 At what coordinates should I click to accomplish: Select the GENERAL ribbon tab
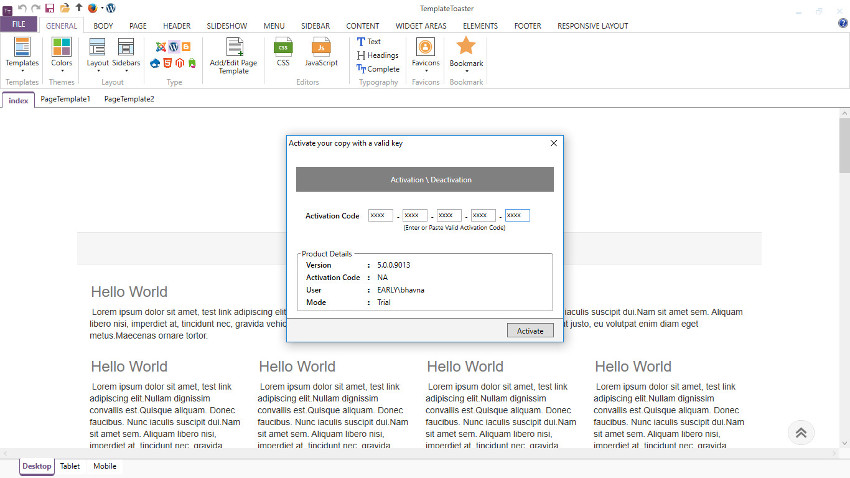61,25
